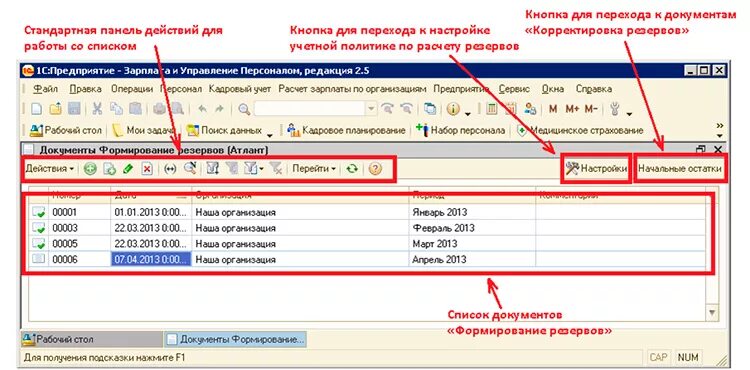Click the M memory button
The image size is (750, 370).
point(552,109)
